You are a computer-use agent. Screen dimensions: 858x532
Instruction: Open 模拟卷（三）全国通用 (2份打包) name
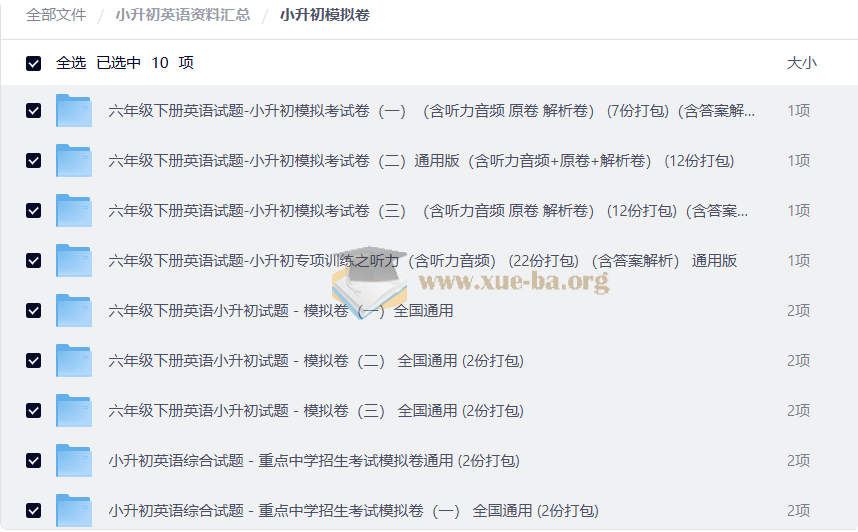316,410
